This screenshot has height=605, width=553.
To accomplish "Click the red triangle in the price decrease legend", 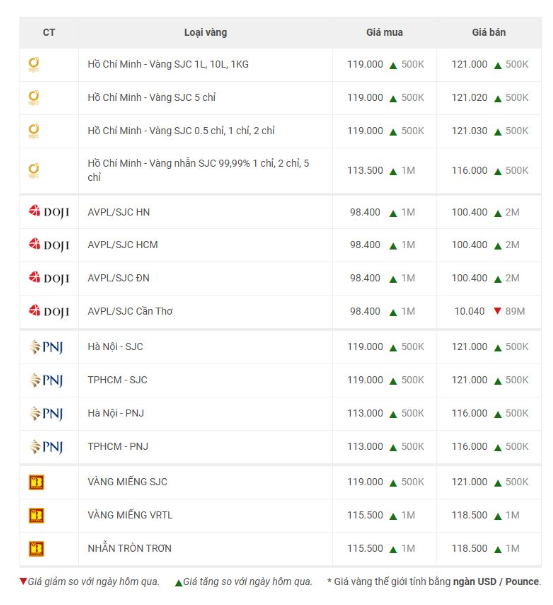I will coord(23,581).
